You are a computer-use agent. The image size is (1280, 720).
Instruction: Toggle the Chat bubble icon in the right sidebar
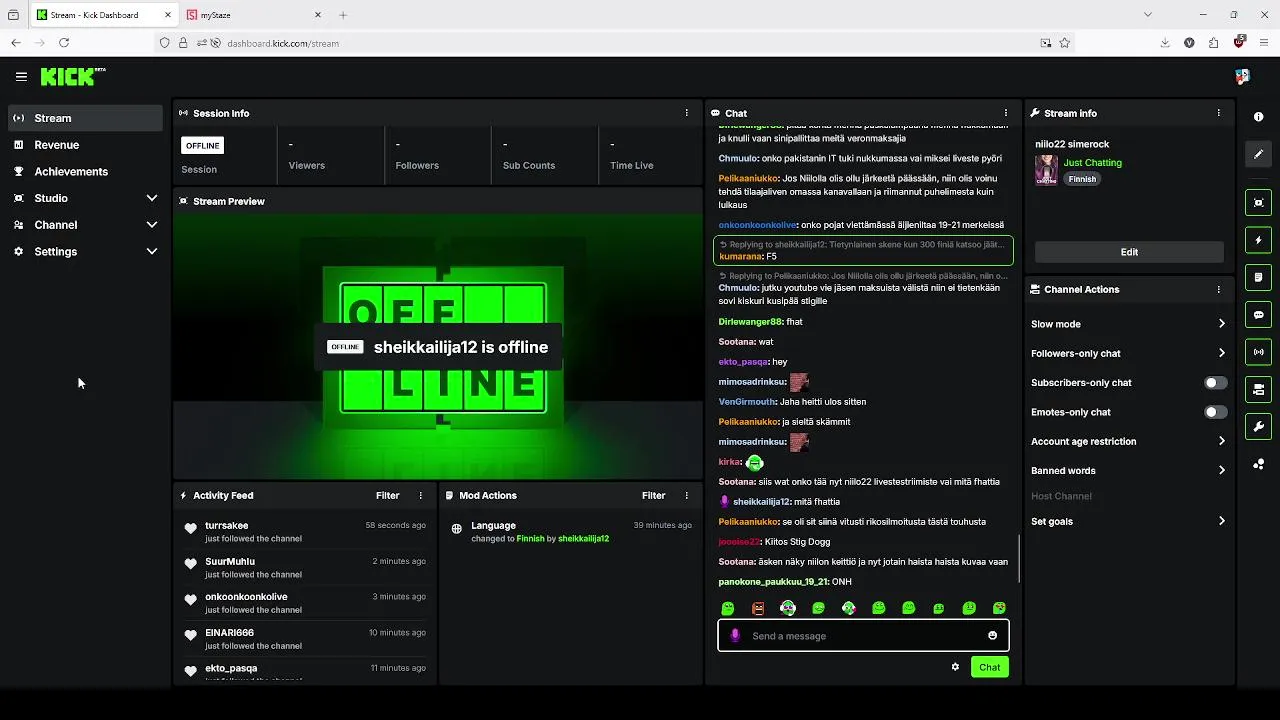(1258, 315)
